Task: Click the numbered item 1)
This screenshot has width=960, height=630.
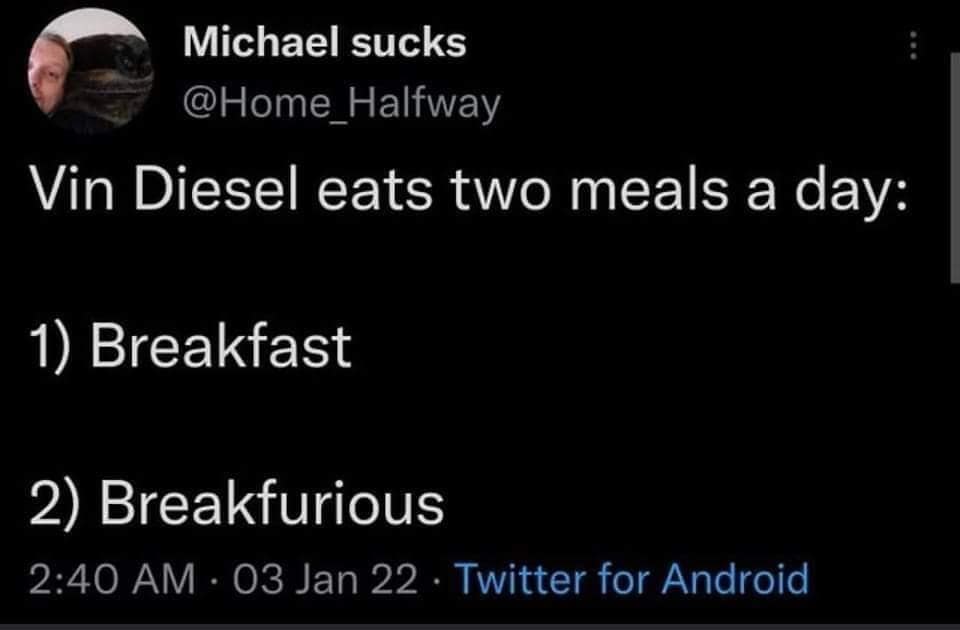Action: (49, 345)
